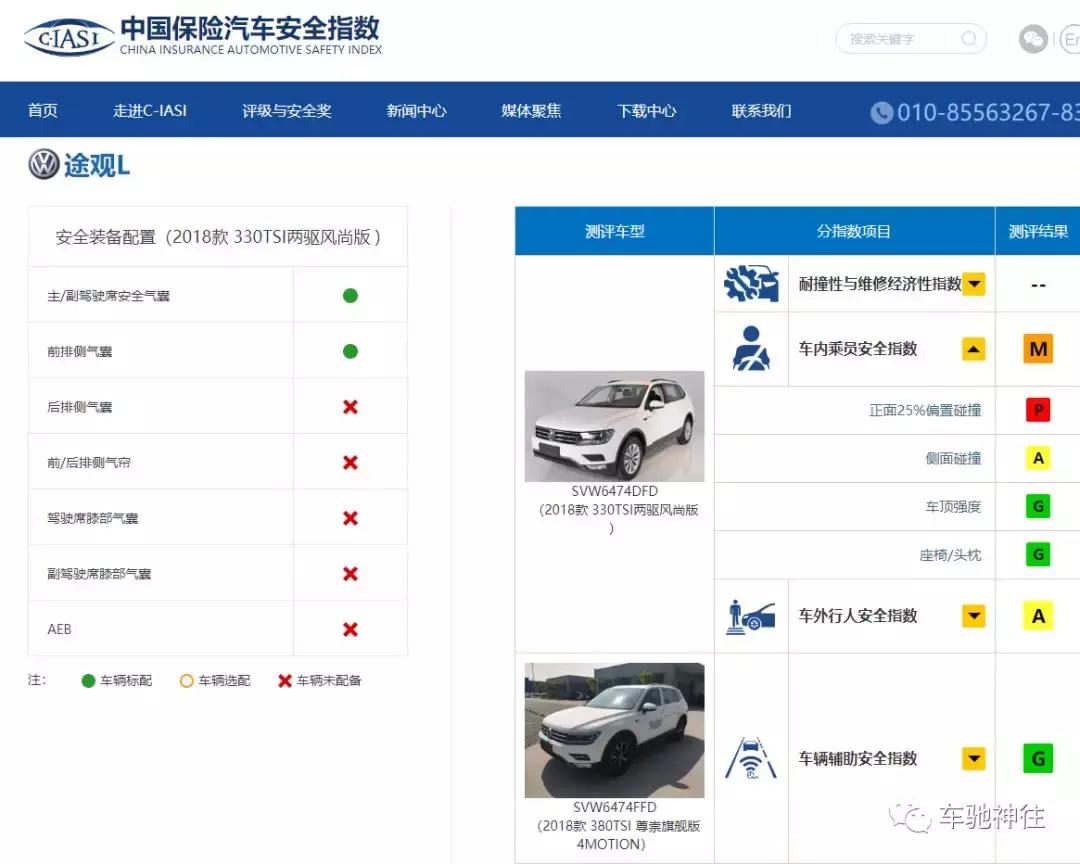Open the 新闻中心 menu item
The image size is (1080, 864).
pyautogui.click(x=415, y=111)
